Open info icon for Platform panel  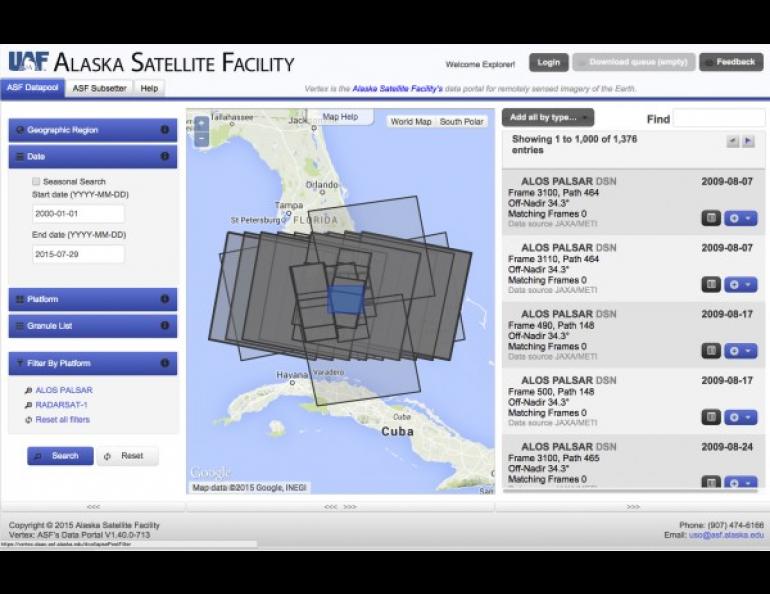pos(165,298)
